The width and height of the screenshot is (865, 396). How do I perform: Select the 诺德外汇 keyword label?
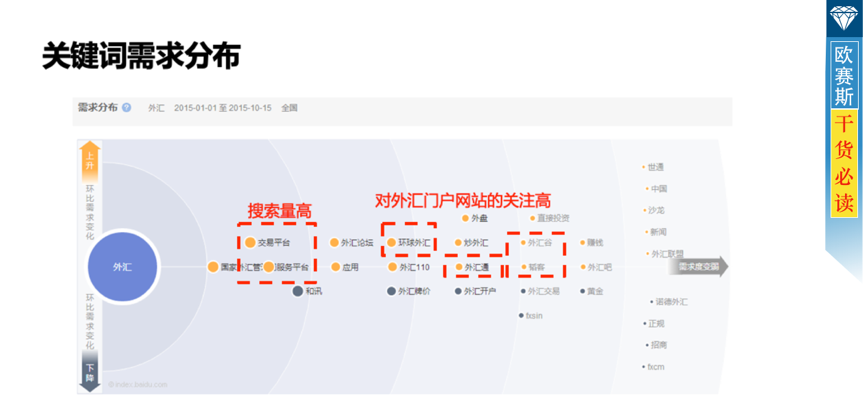coord(671,302)
